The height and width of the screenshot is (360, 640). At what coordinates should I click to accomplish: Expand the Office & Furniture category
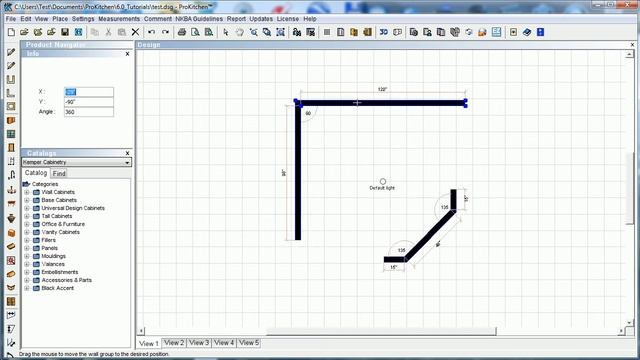(x=27, y=224)
